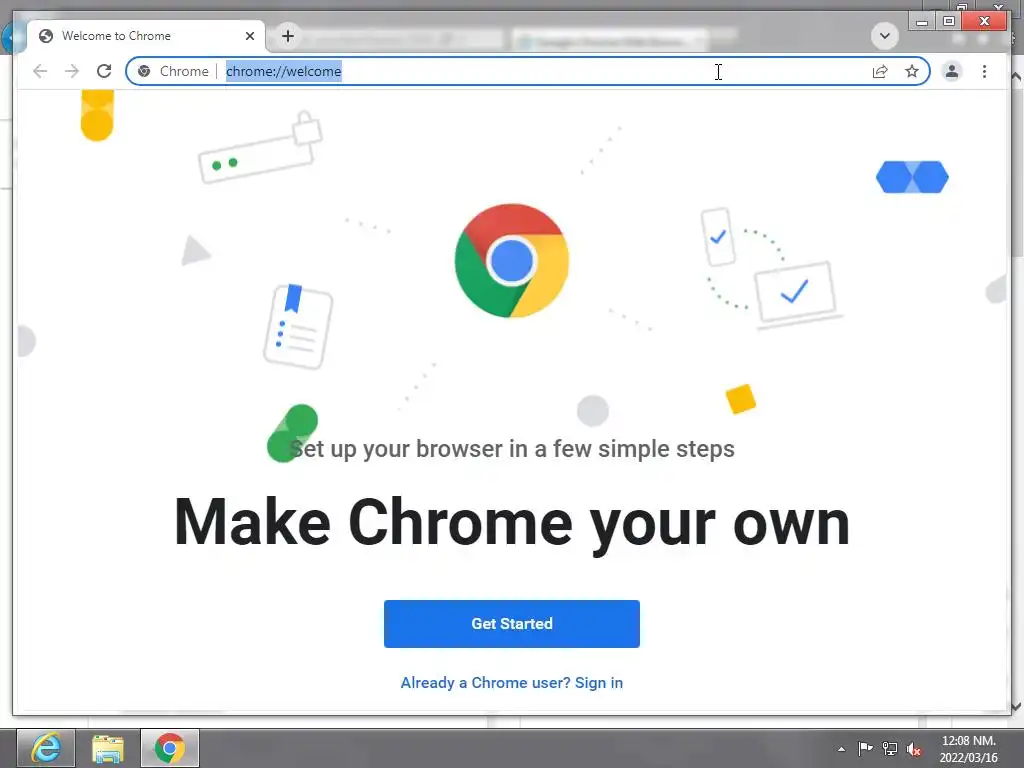Close the Chrome window with red X
This screenshot has width=1024, height=768.
[x=985, y=21]
